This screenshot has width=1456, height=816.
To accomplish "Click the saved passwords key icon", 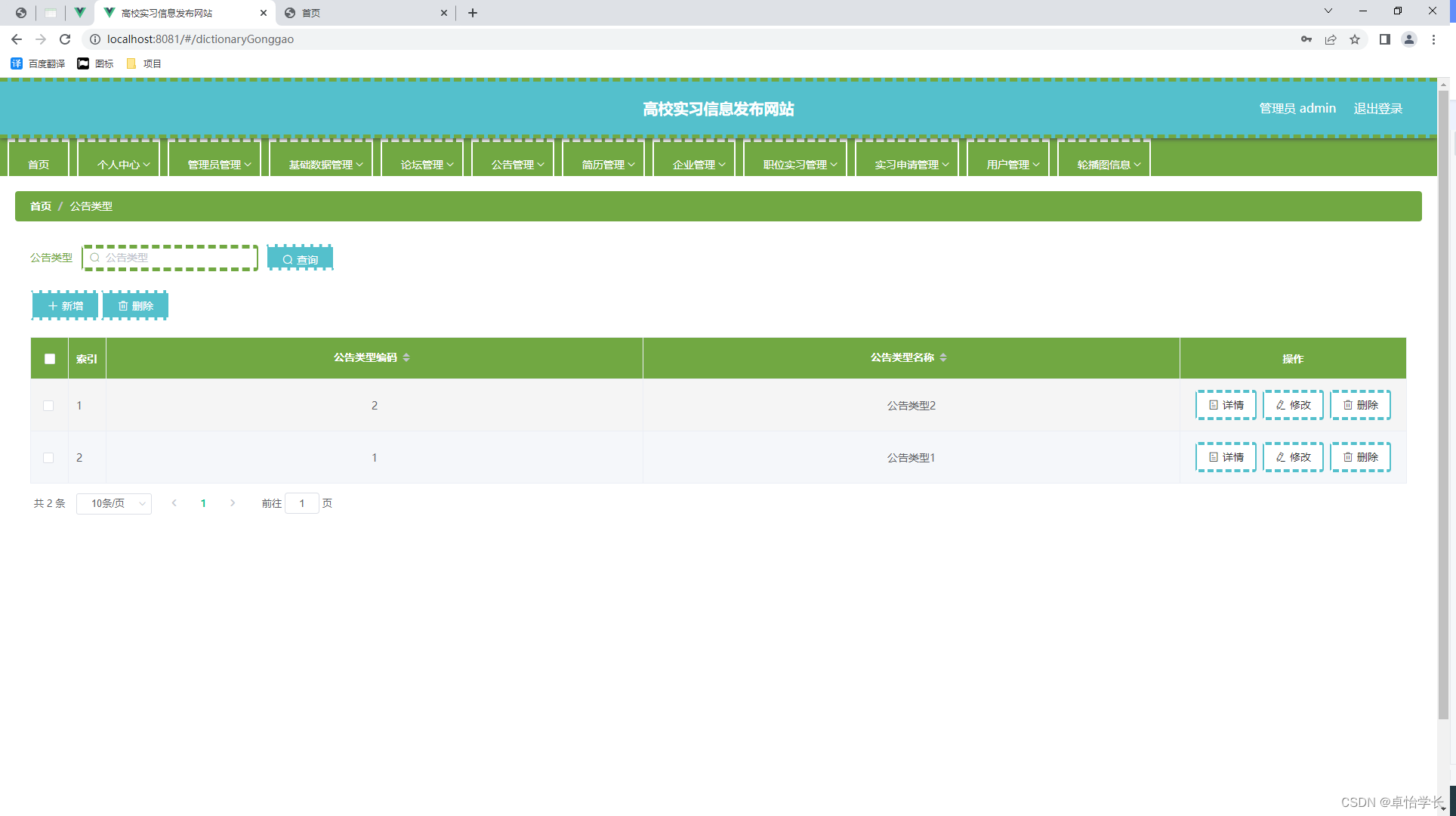I will (x=1306, y=39).
